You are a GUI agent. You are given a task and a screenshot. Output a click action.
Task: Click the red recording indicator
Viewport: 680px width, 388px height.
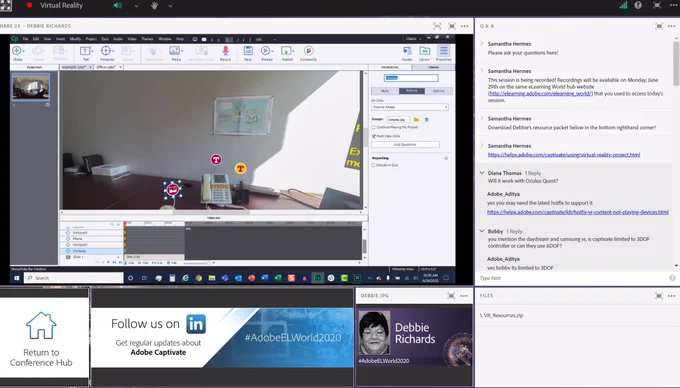(x=29, y=5)
